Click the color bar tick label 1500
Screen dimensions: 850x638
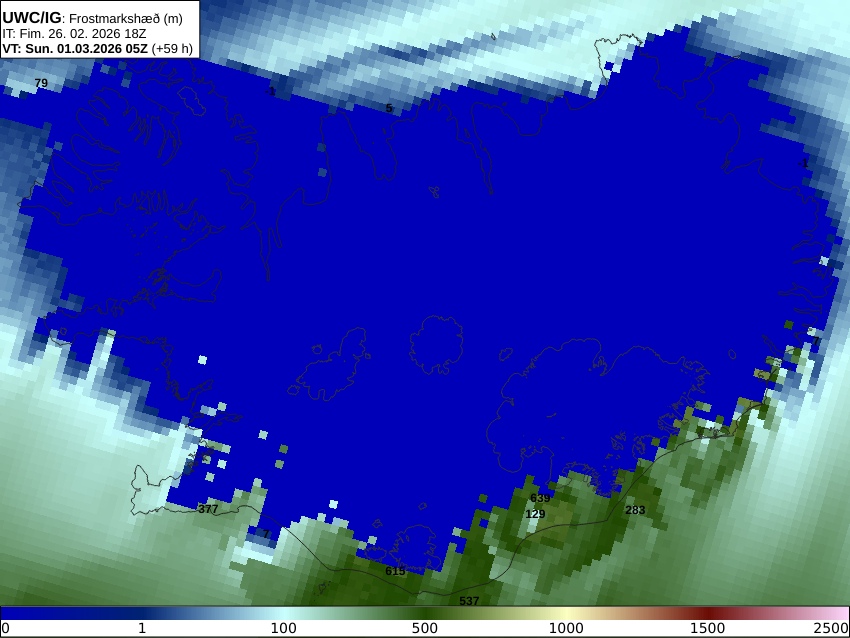(x=707, y=628)
